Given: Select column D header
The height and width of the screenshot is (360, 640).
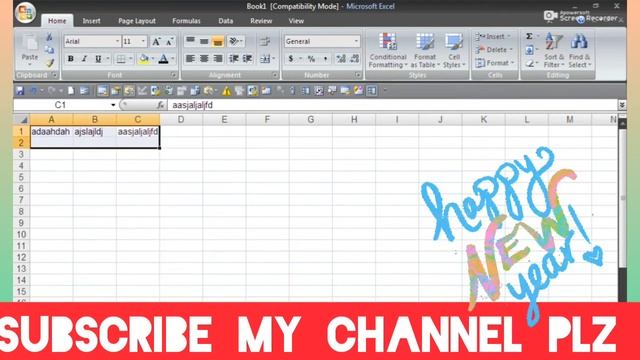Looking at the screenshot, I should pos(181,120).
